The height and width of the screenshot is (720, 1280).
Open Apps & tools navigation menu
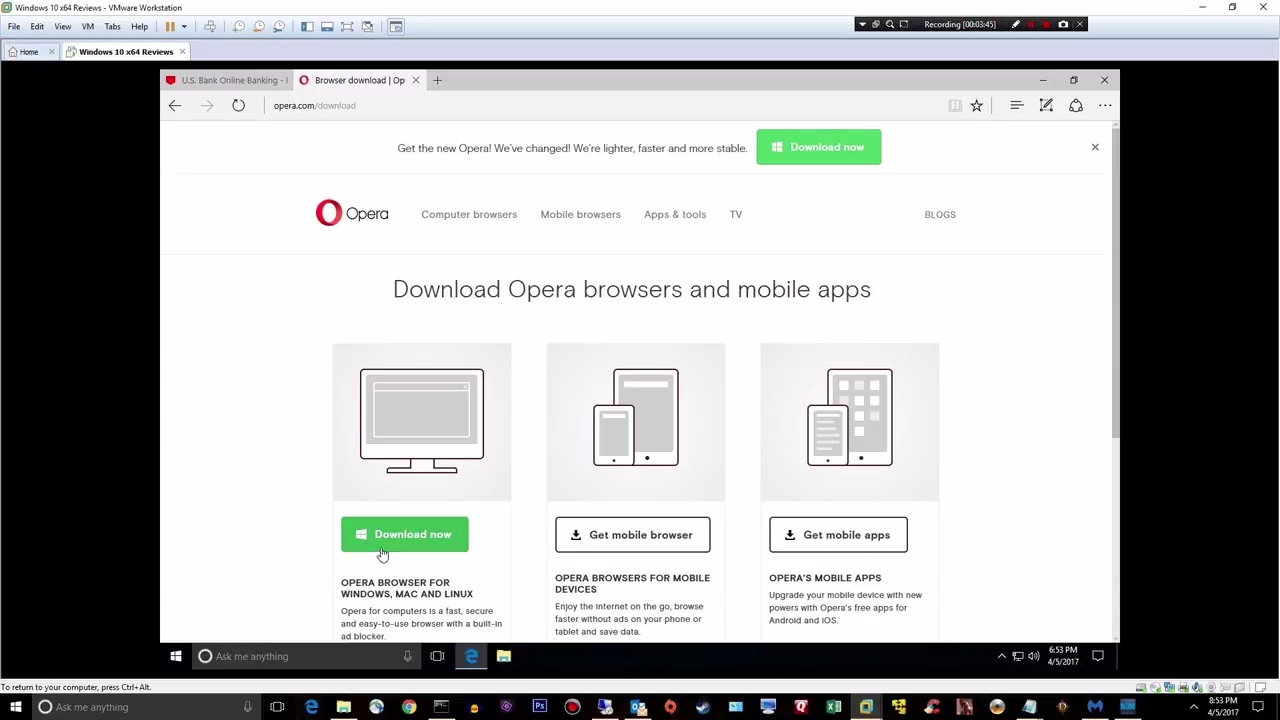[x=675, y=214]
